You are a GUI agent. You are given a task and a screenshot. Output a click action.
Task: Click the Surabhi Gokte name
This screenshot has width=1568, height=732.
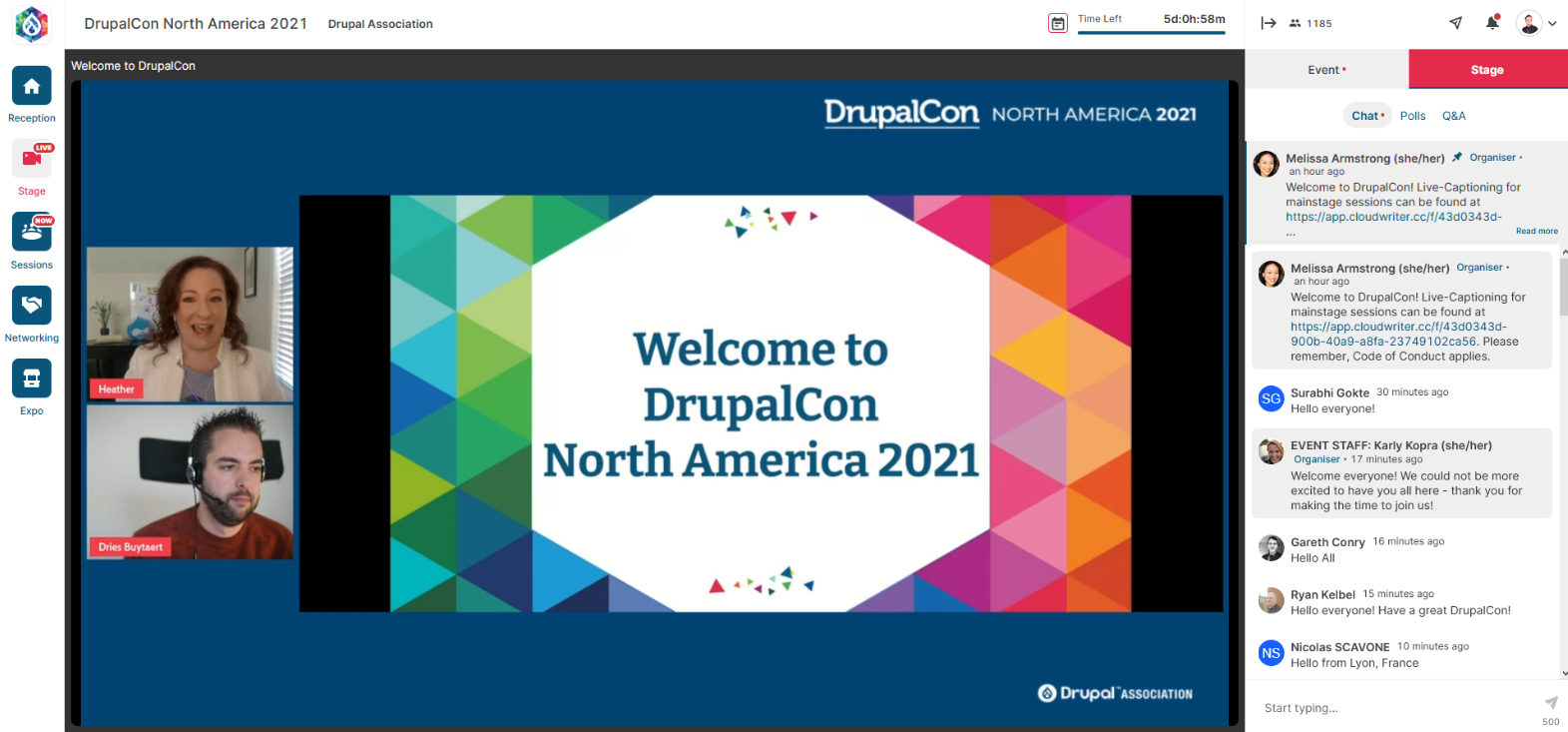[1329, 392]
